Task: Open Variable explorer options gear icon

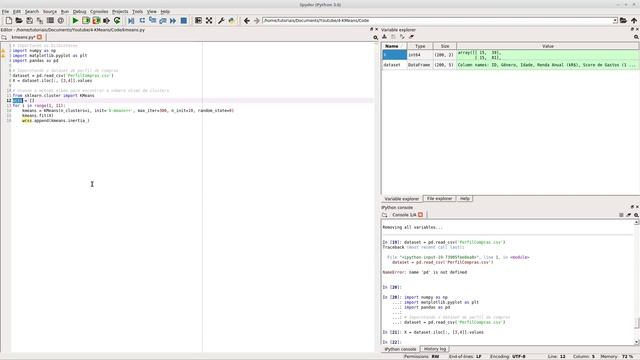Action: point(636,37)
